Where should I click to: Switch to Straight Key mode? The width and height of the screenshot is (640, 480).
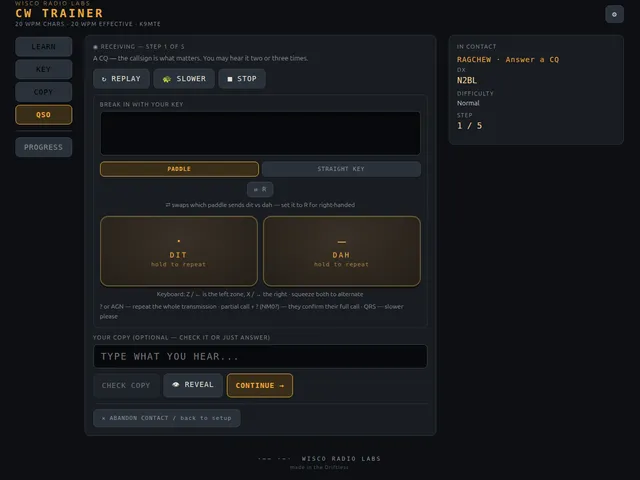pyautogui.click(x=341, y=169)
